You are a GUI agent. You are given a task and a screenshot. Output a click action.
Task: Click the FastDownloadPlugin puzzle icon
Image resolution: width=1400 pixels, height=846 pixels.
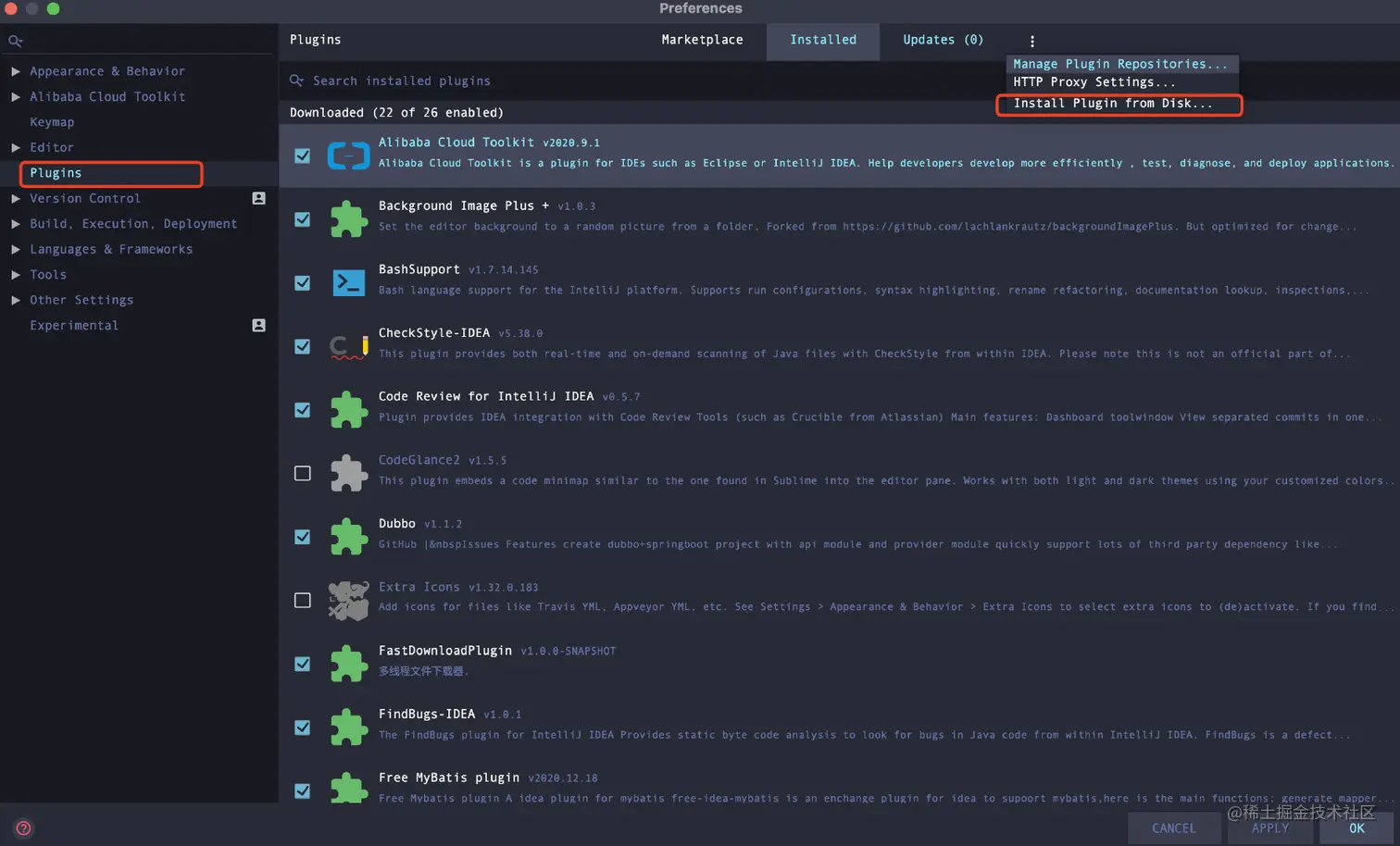[348, 664]
